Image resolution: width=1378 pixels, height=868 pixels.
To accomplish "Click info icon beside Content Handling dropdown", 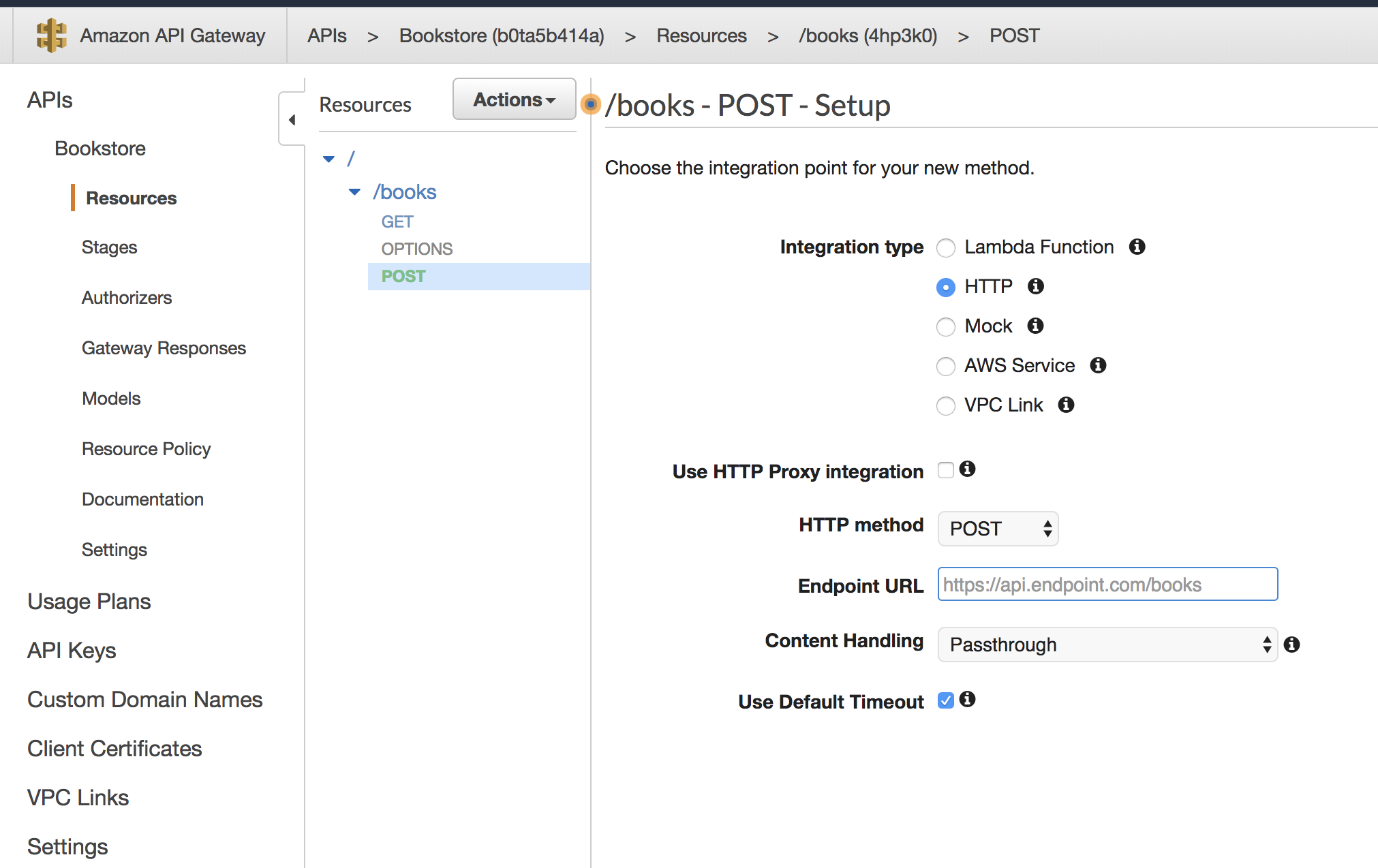I will 1291,645.
